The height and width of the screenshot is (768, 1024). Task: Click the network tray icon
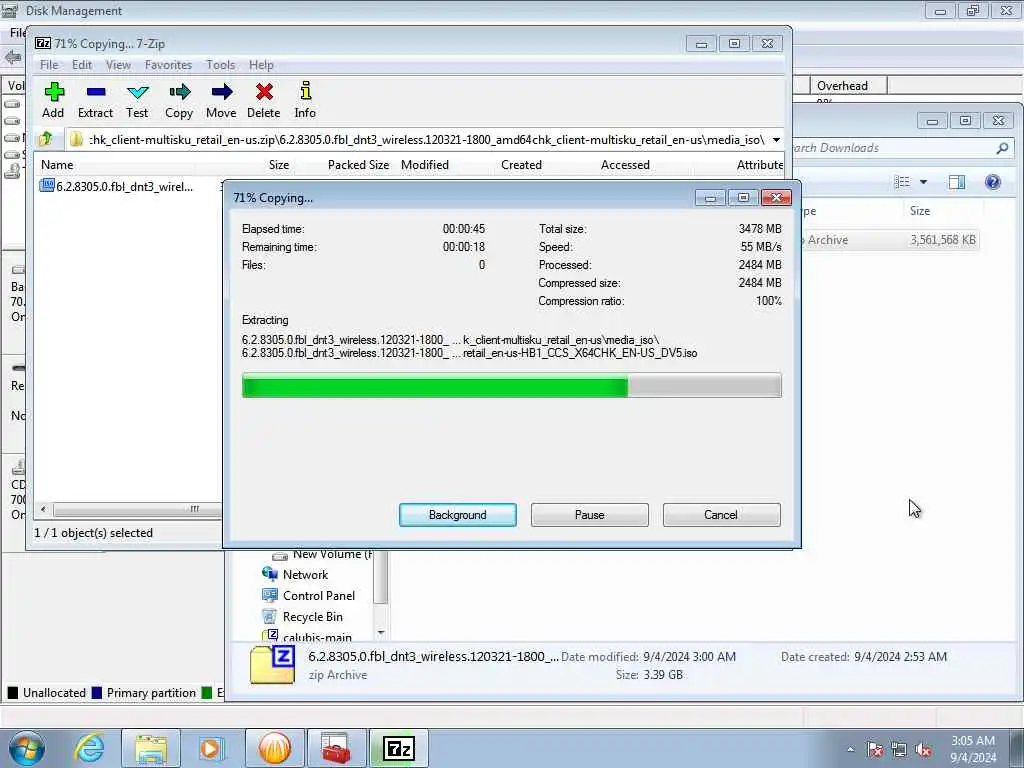(899, 750)
